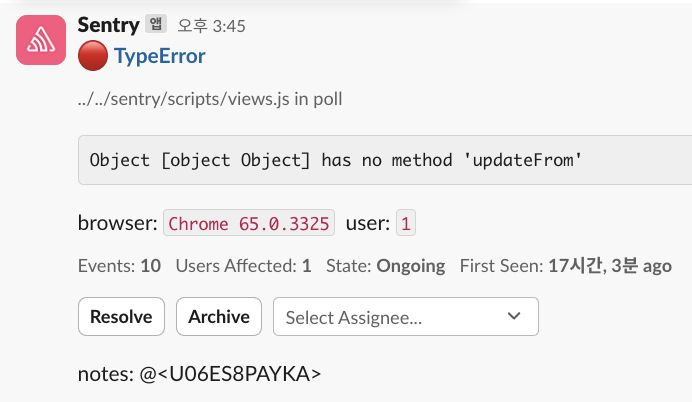This screenshot has width=692, height=402.
Task: Open the message timestamp 오후 3:45
Action: (211, 26)
